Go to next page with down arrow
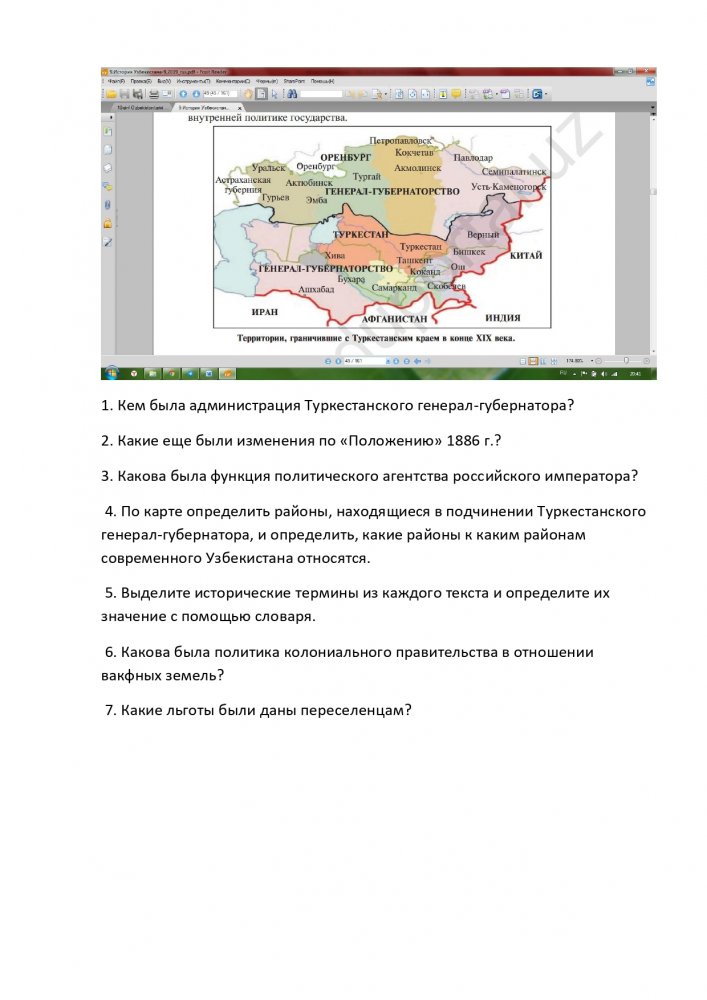This screenshot has width=707, height=1000. pos(196,94)
